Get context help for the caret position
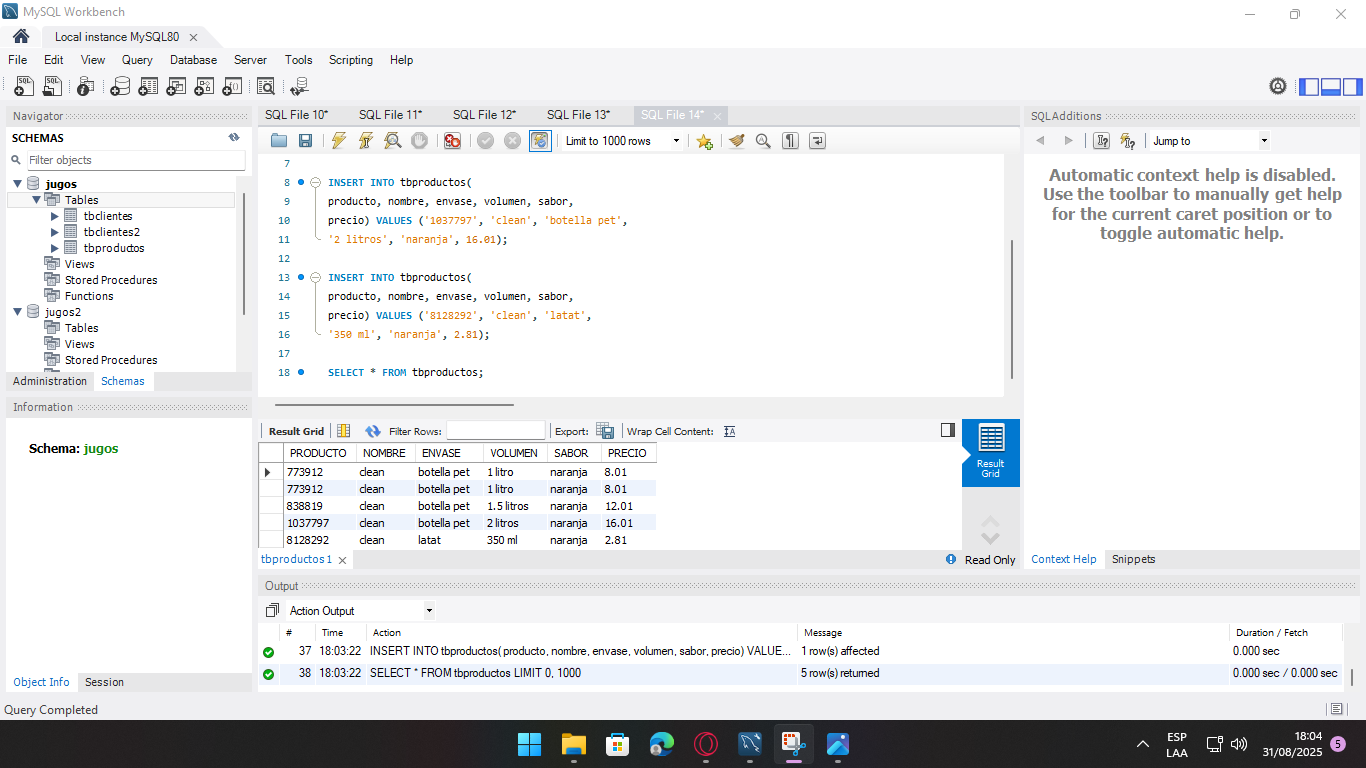The height and width of the screenshot is (768, 1366). pyautogui.click(x=1101, y=141)
